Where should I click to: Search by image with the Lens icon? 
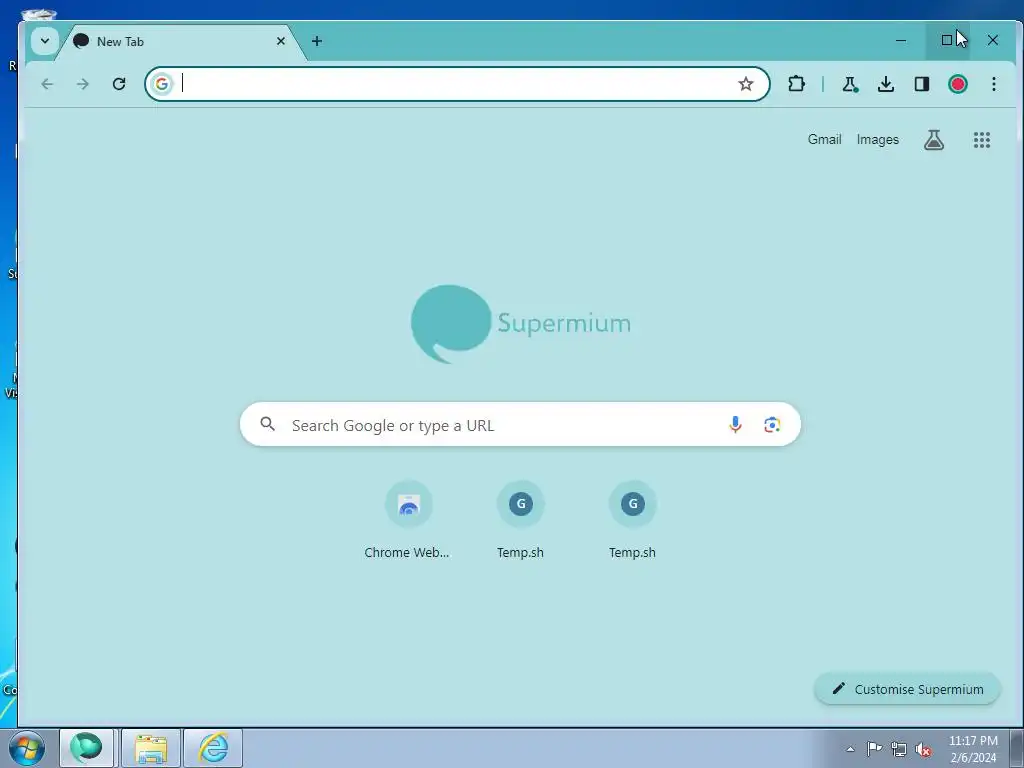(772, 424)
